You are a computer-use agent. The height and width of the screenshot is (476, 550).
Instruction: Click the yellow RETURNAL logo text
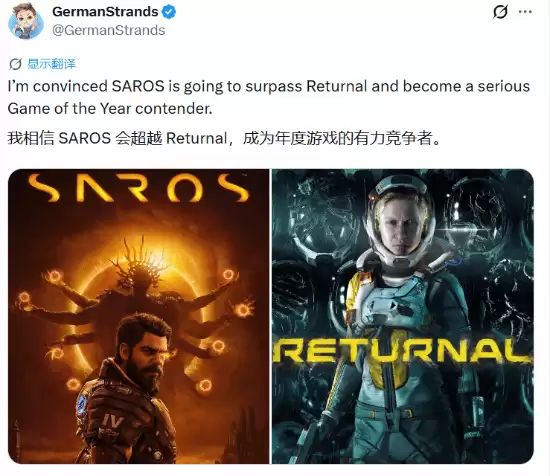point(403,351)
